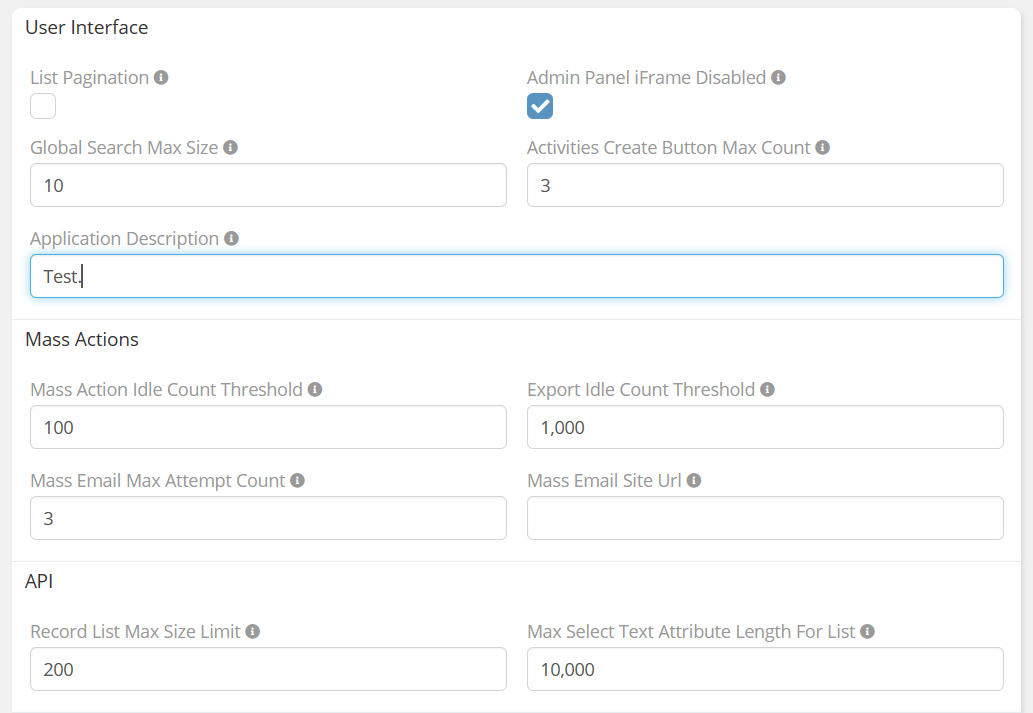Show info for Mass Action Idle Count Threshold

click(315, 390)
